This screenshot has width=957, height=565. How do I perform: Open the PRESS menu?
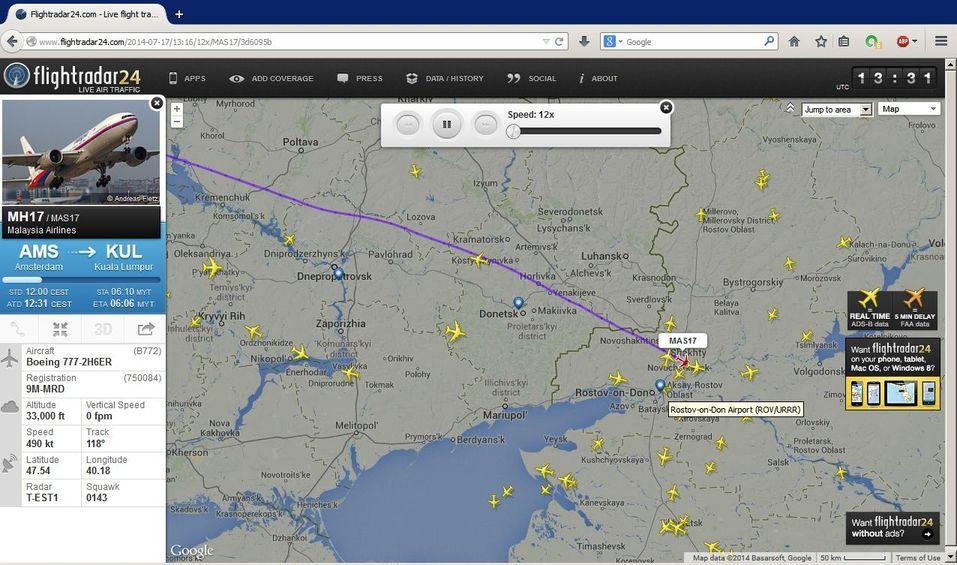click(x=360, y=78)
